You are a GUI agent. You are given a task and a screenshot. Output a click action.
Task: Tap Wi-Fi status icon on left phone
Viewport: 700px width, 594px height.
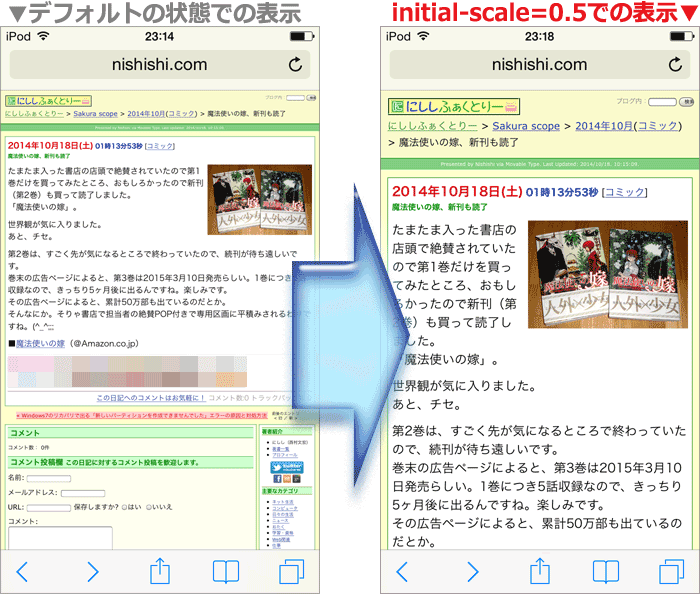(43, 36)
